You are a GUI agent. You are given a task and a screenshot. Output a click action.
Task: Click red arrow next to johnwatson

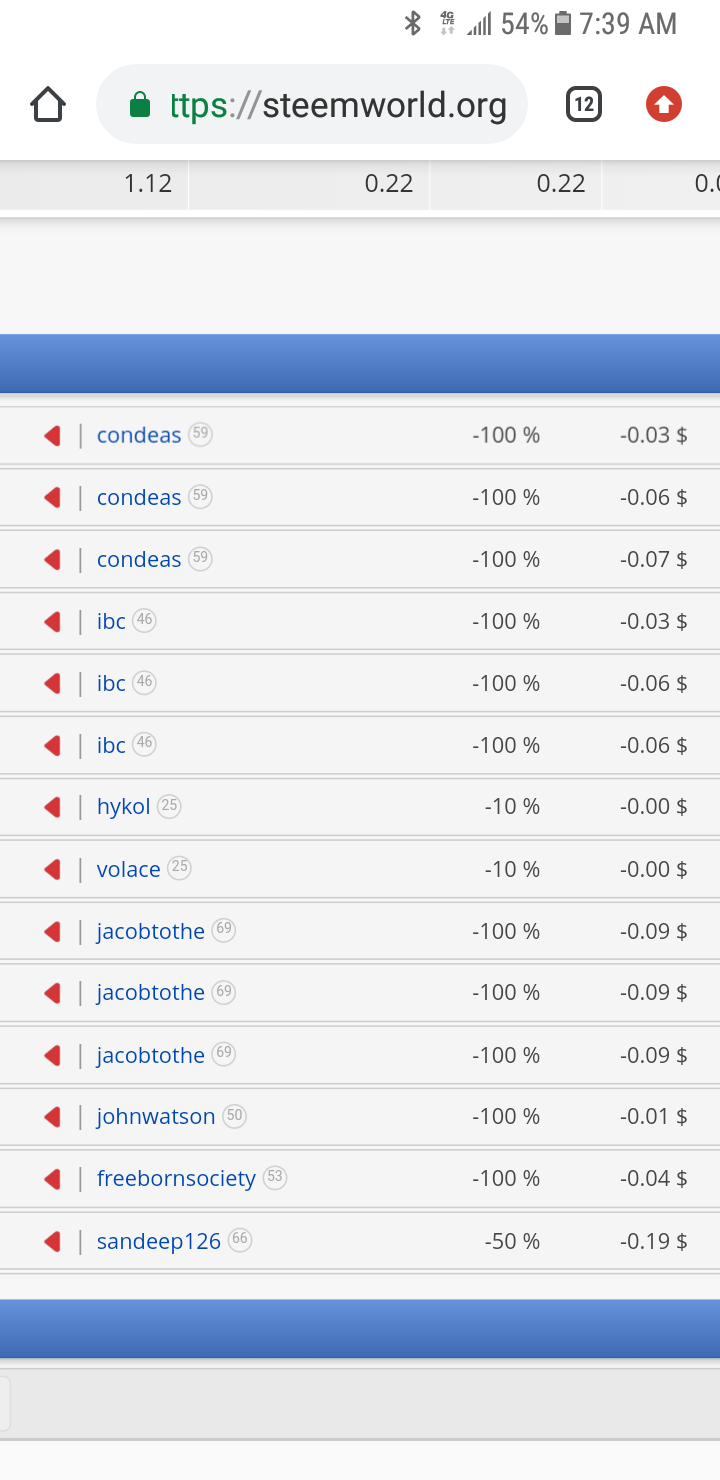[53, 1117]
